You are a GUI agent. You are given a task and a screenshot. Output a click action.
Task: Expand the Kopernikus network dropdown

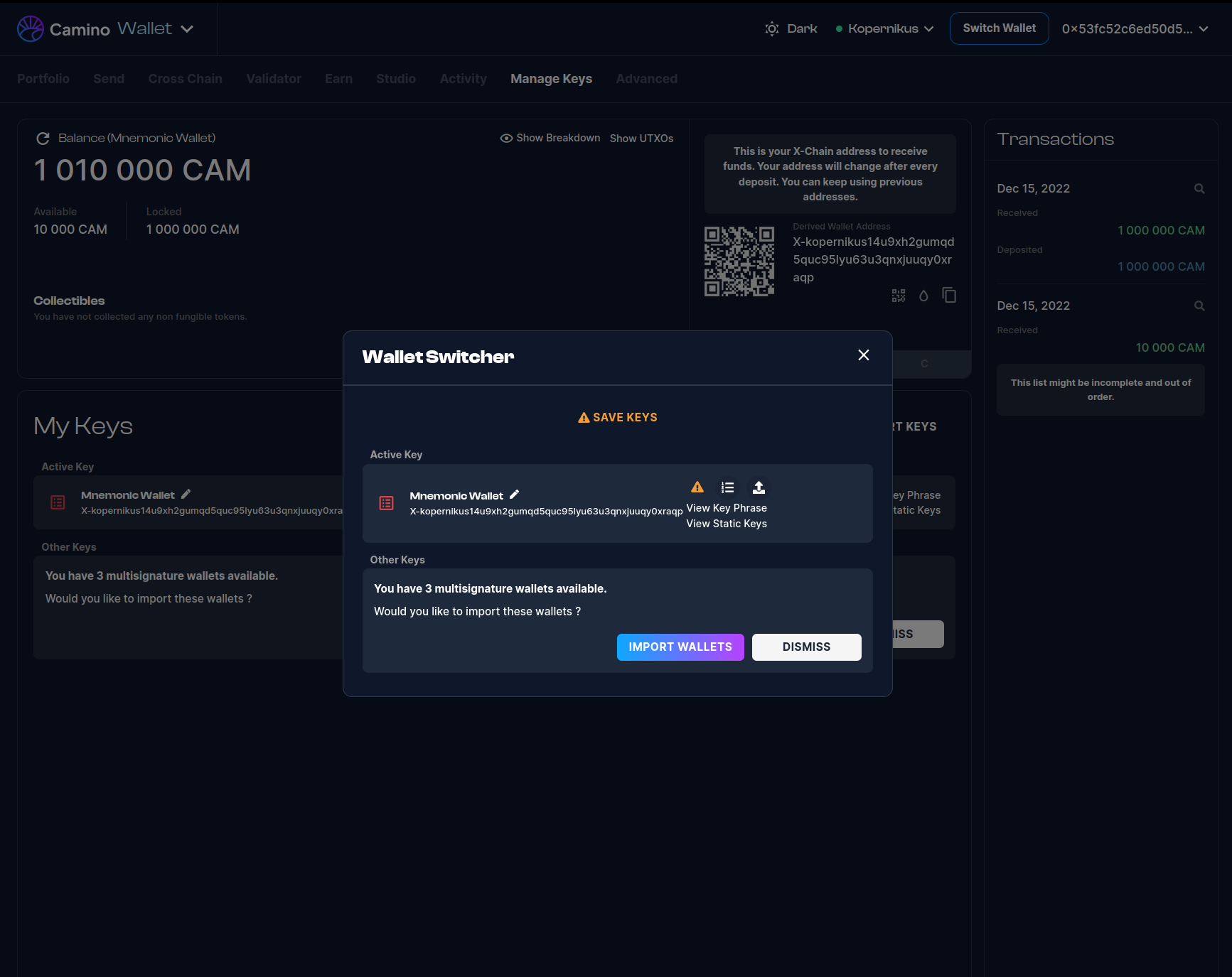(884, 29)
